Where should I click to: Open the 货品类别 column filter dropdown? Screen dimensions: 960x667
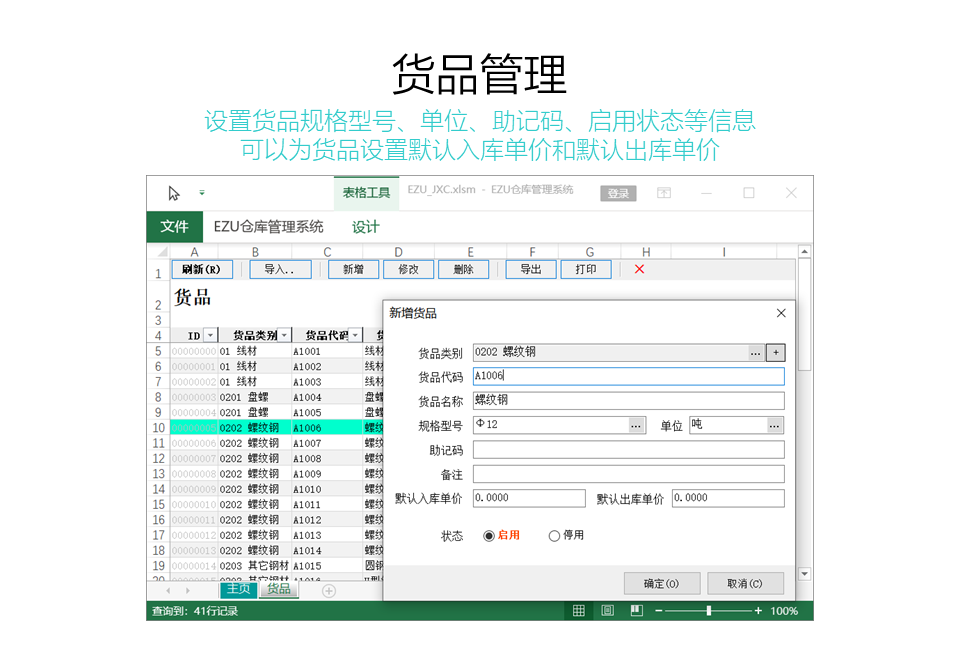[284, 336]
